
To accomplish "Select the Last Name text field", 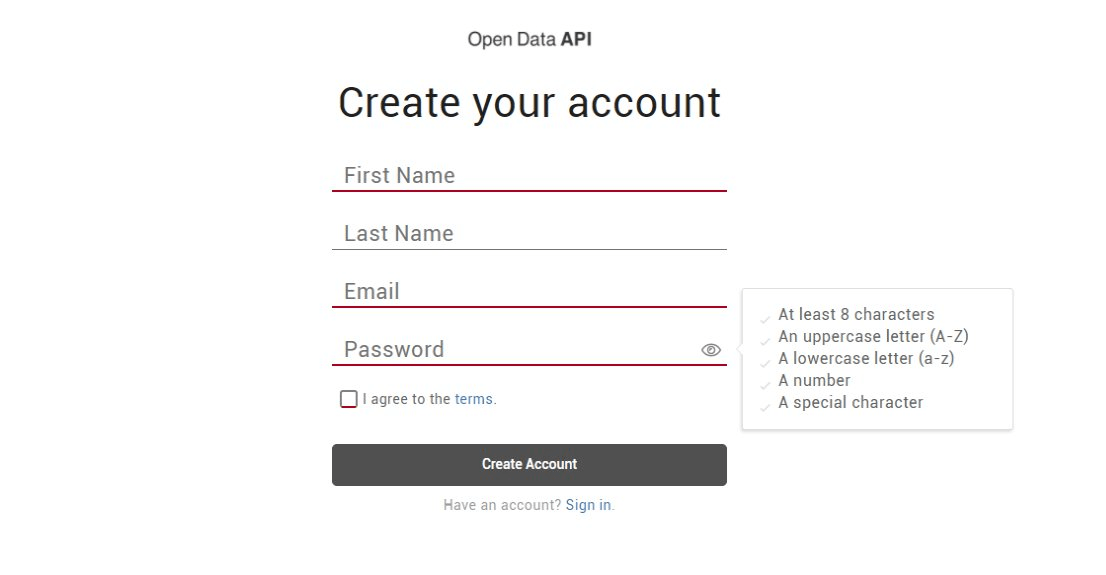I will (x=528, y=234).
